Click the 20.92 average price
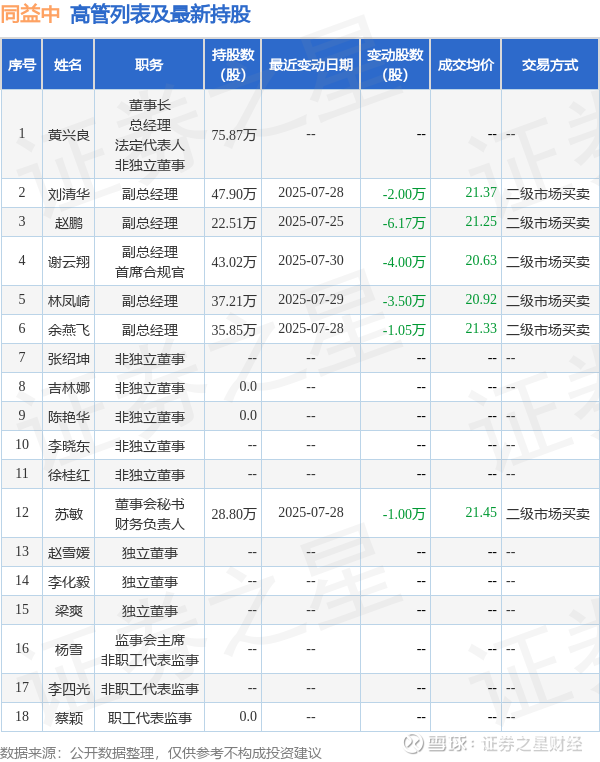Image resolution: width=600 pixels, height=762 pixels. [481, 299]
